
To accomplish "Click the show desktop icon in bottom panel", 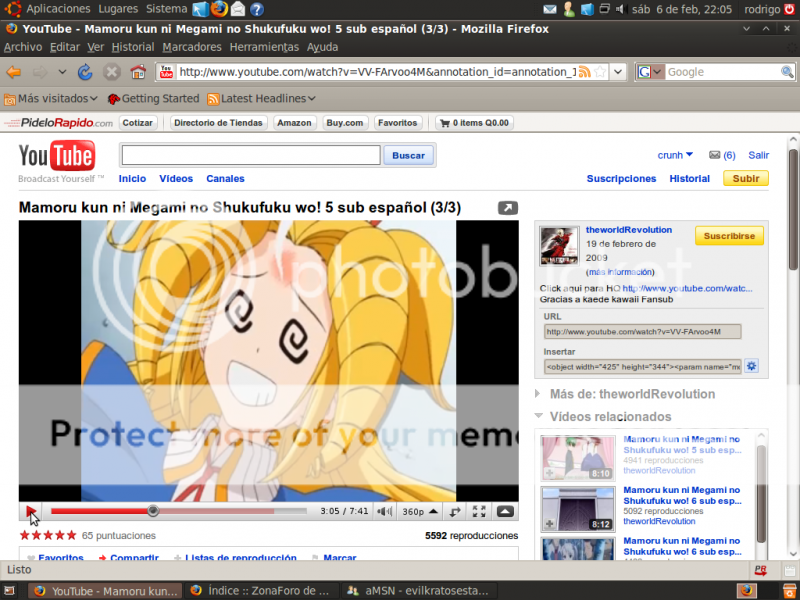I will tap(9, 591).
